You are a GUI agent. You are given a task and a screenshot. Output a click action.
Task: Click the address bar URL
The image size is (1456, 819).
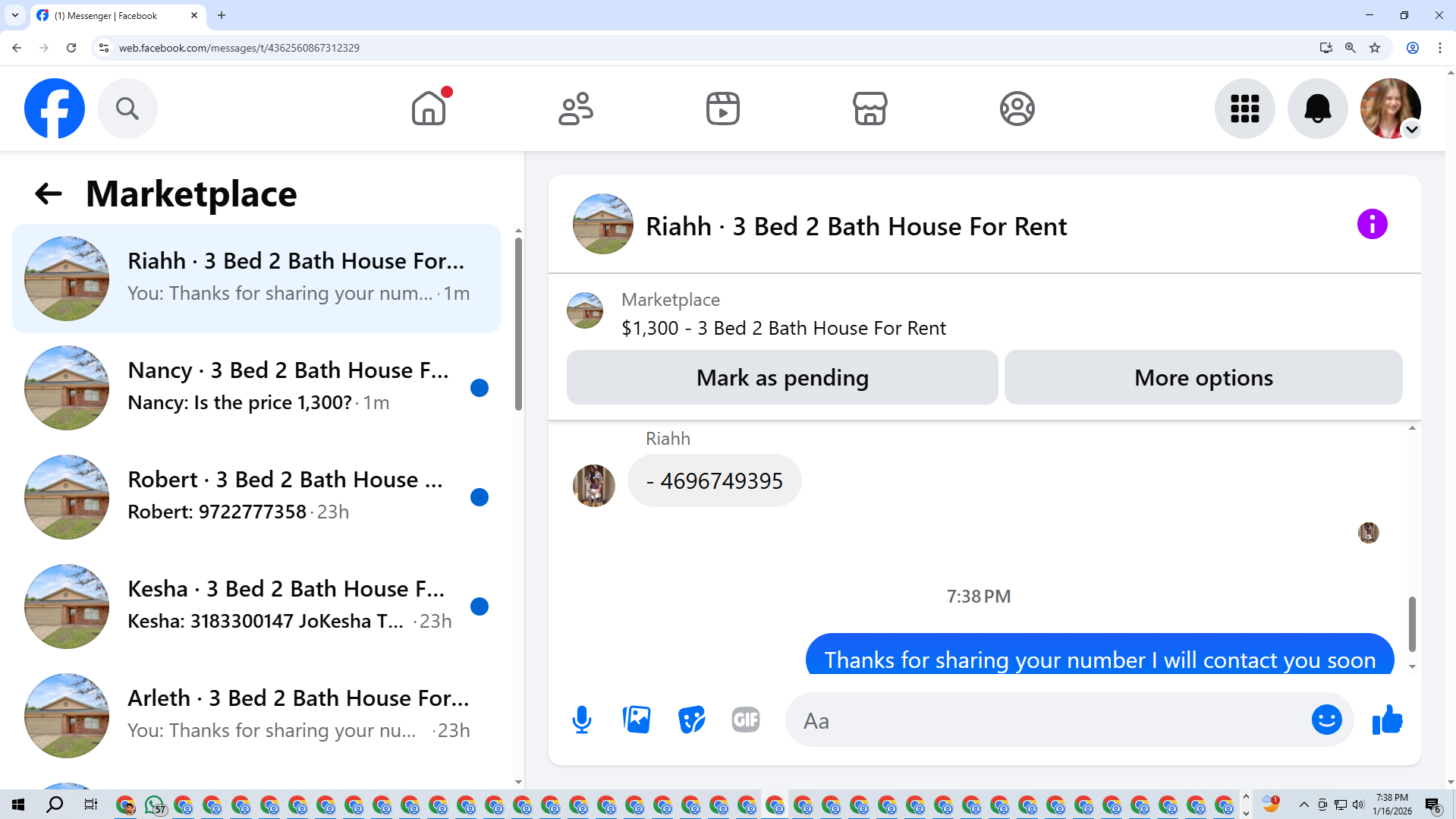click(239, 48)
